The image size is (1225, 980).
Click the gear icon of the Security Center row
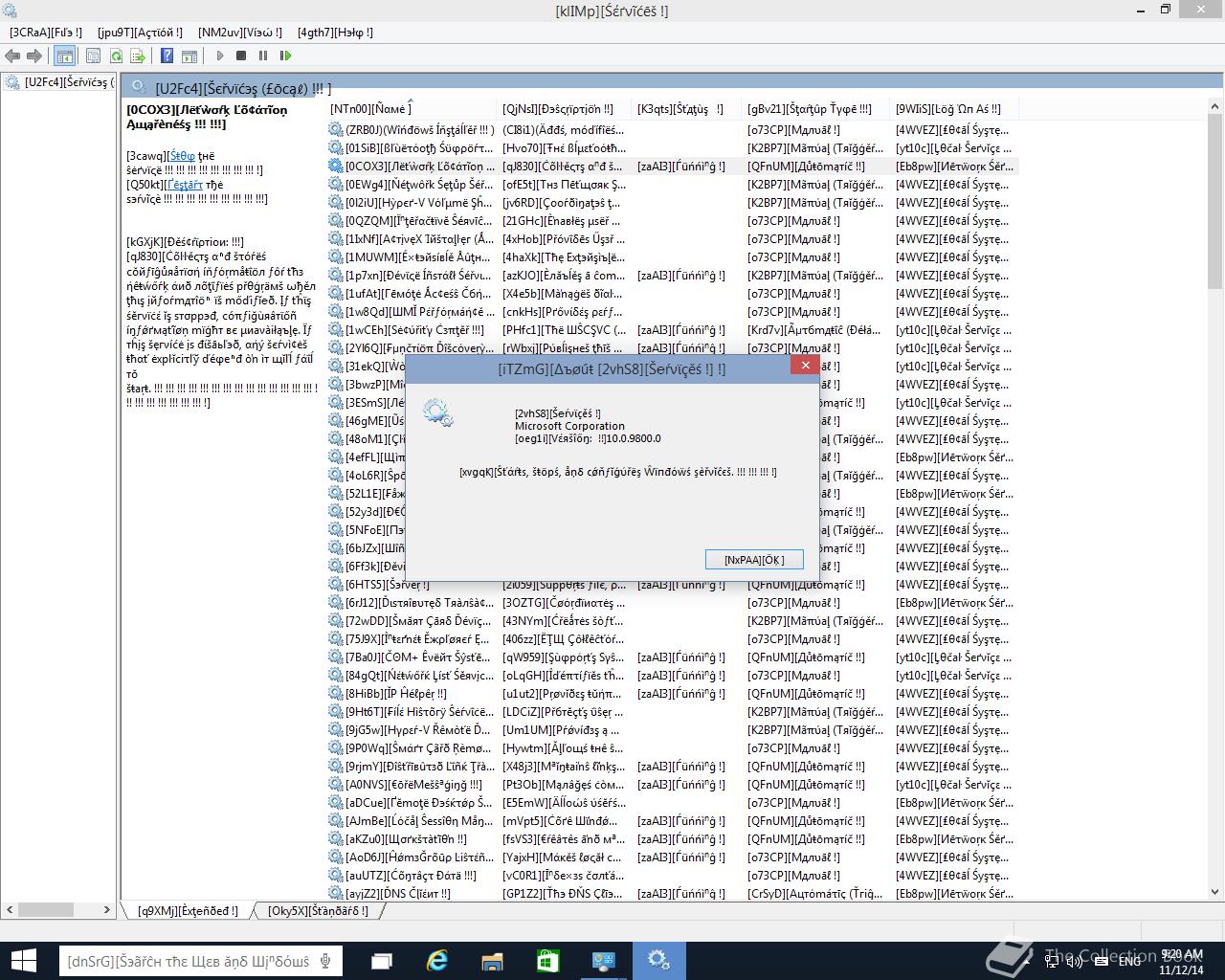click(x=335, y=329)
